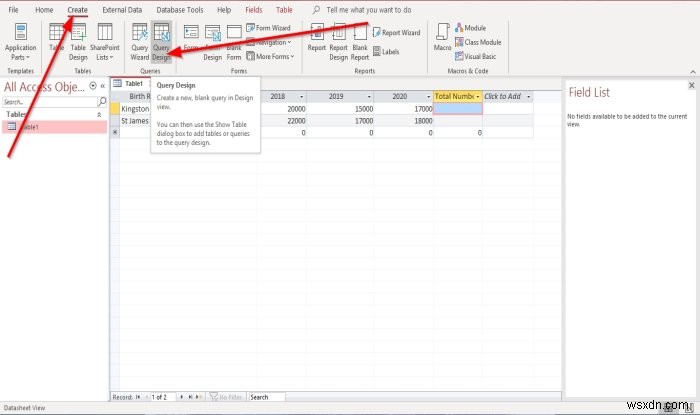
Task: Click the navigation search magnifier icon
Action: (x=102, y=102)
